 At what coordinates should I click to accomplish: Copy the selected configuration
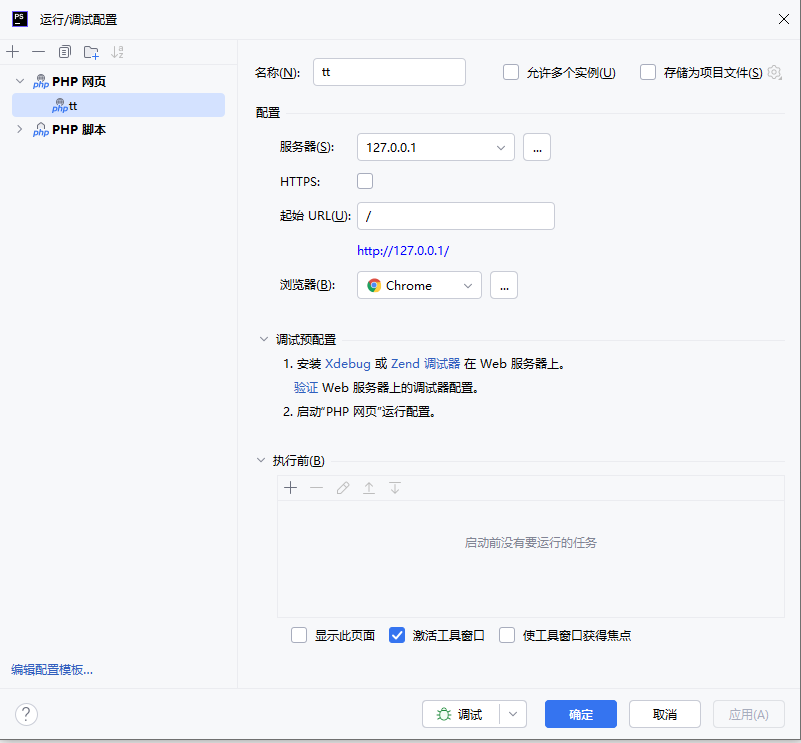pyautogui.click(x=64, y=52)
